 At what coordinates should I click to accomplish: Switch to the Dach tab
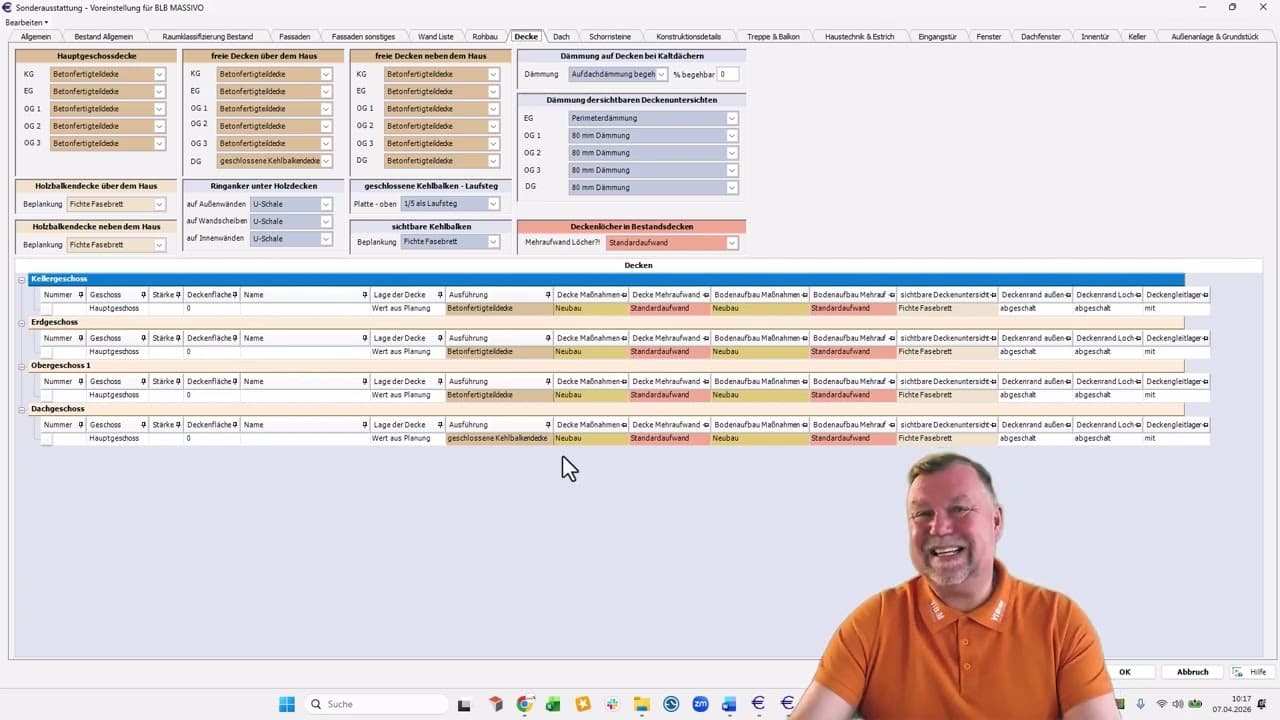pyautogui.click(x=561, y=37)
